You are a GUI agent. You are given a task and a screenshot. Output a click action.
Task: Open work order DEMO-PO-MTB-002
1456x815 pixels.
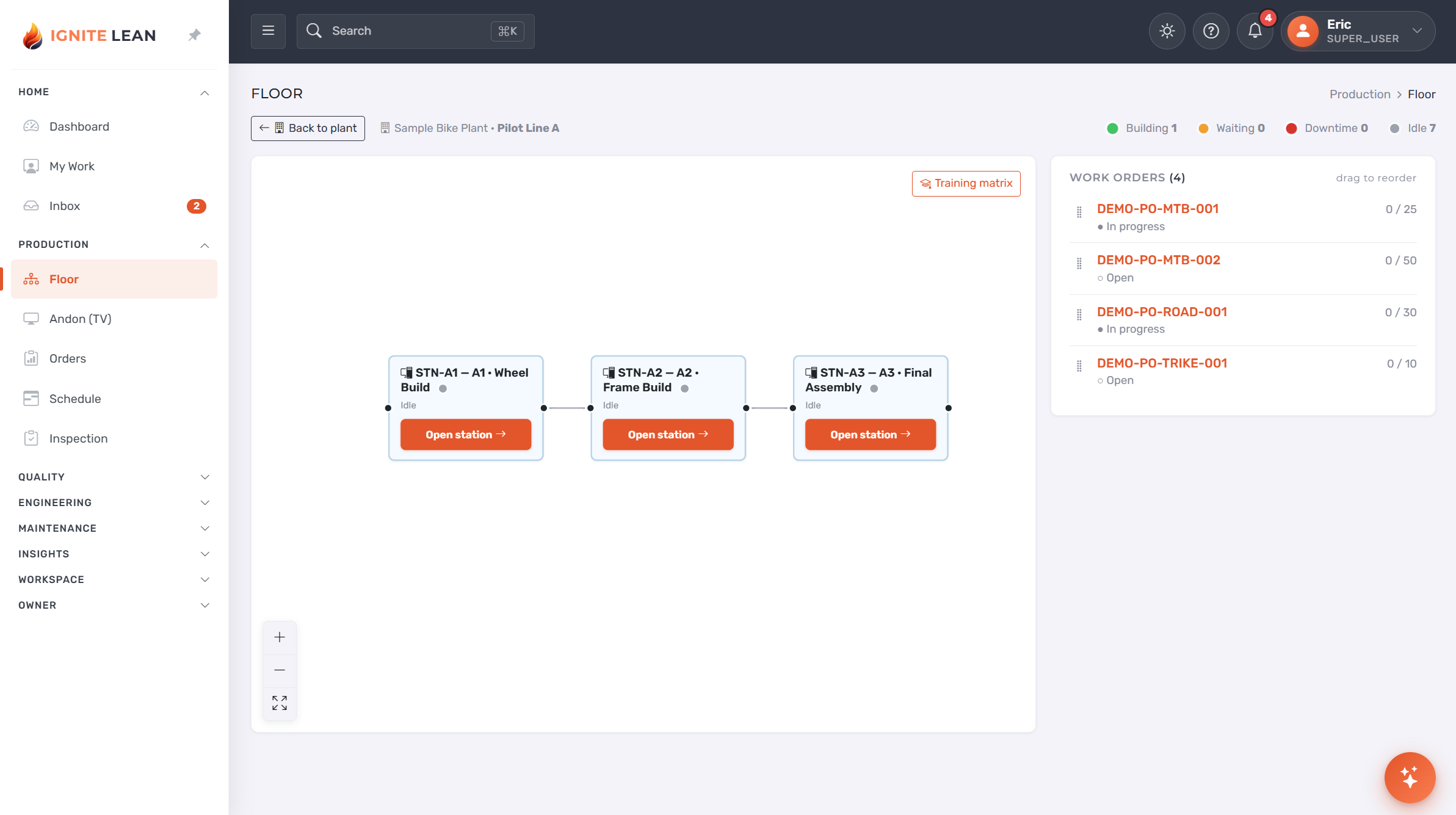tap(1158, 260)
